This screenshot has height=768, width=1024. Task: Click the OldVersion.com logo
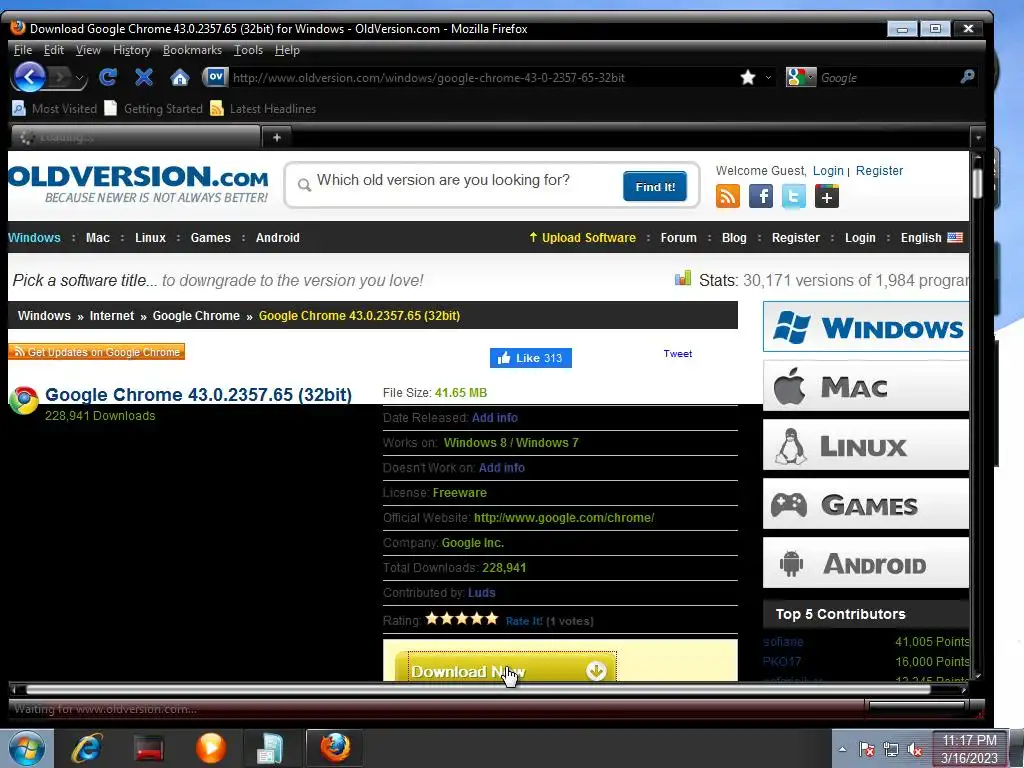coord(138,184)
